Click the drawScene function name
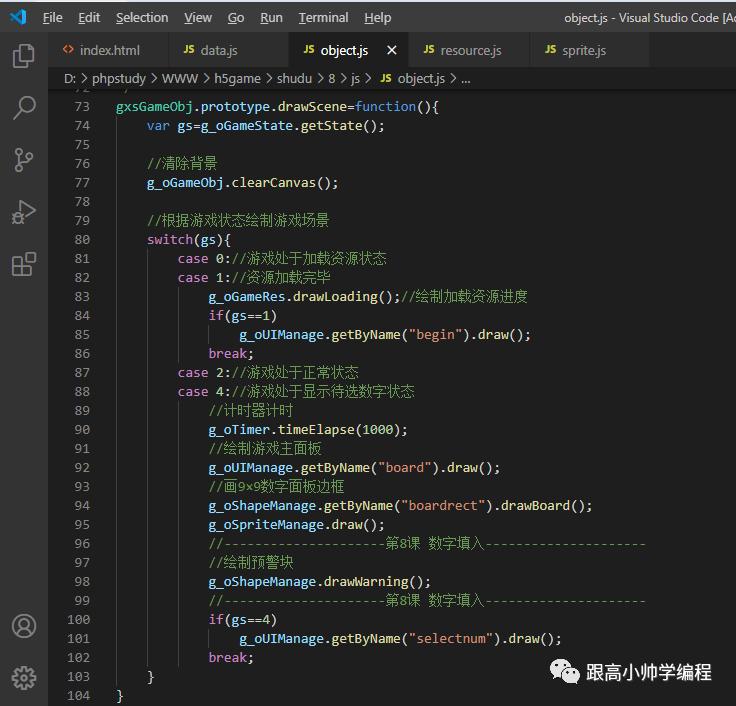Image resolution: width=736 pixels, height=706 pixels. (313, 107)
